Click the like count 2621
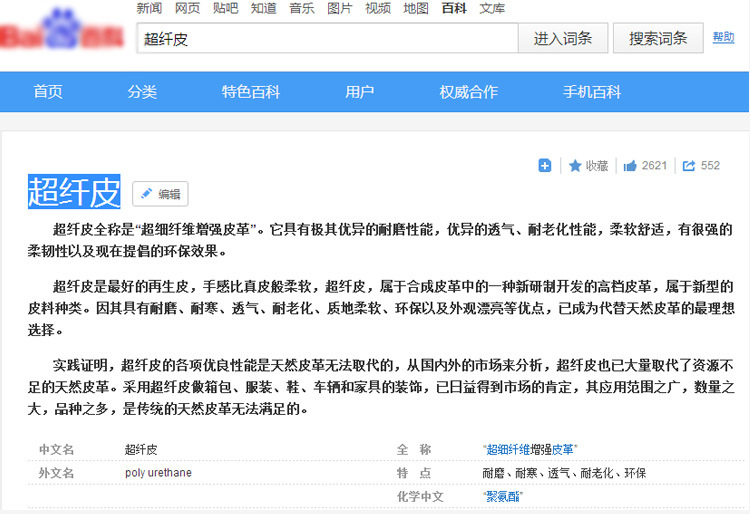Screen dimensions: 750x514 [x=654, y=165]
